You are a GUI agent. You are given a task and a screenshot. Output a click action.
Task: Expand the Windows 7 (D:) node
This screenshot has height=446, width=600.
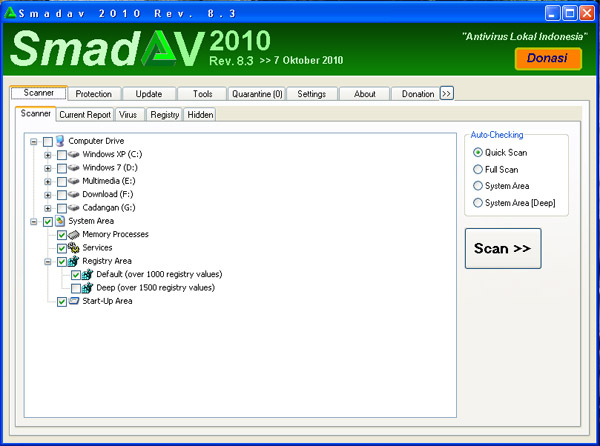(47, 169)
